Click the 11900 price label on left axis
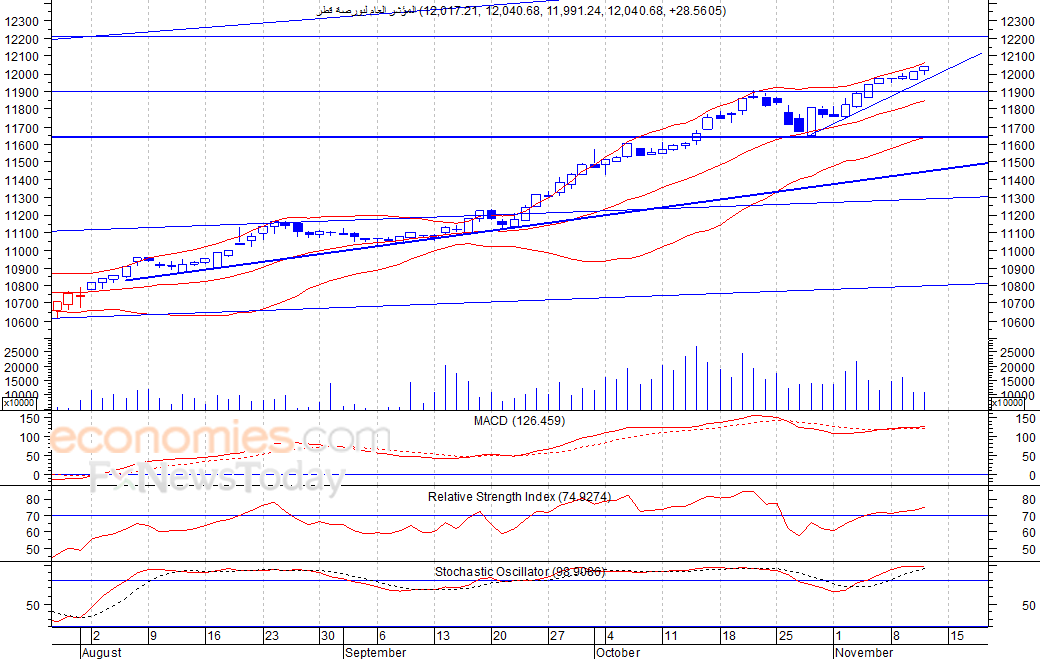 [22, 92]
